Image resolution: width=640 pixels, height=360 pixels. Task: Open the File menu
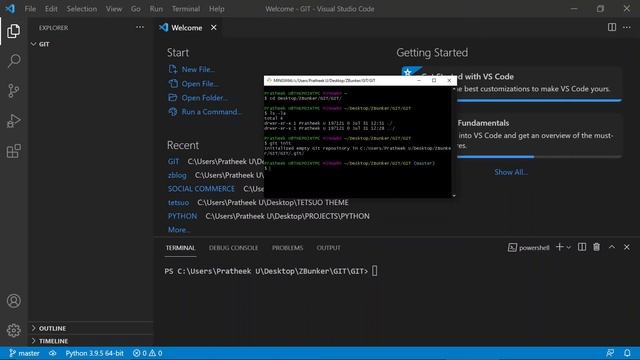click(30, 9)
